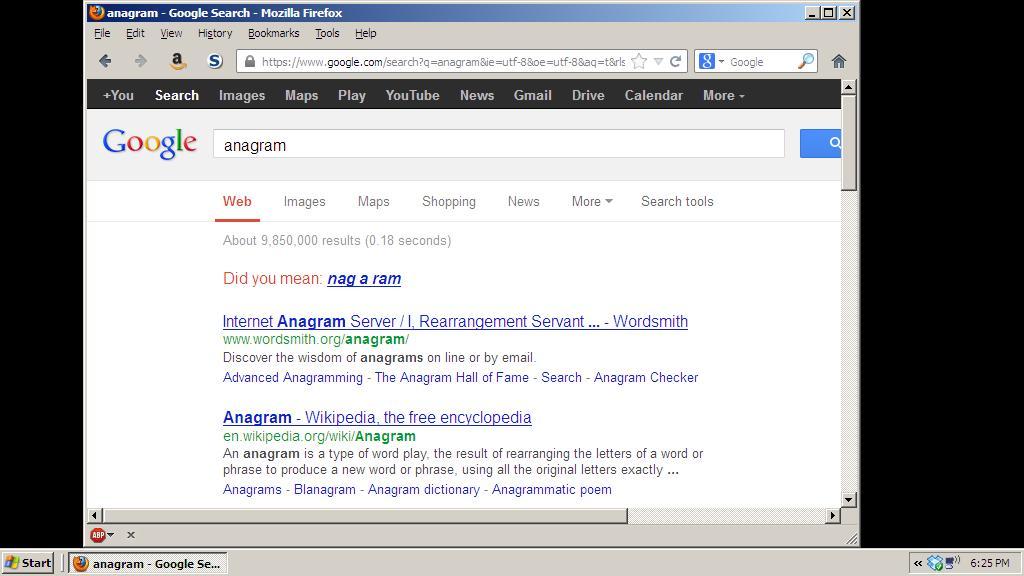1024x576 pixels.
Task: Switch to the Shopping results tab
Action: click(449, 202)
